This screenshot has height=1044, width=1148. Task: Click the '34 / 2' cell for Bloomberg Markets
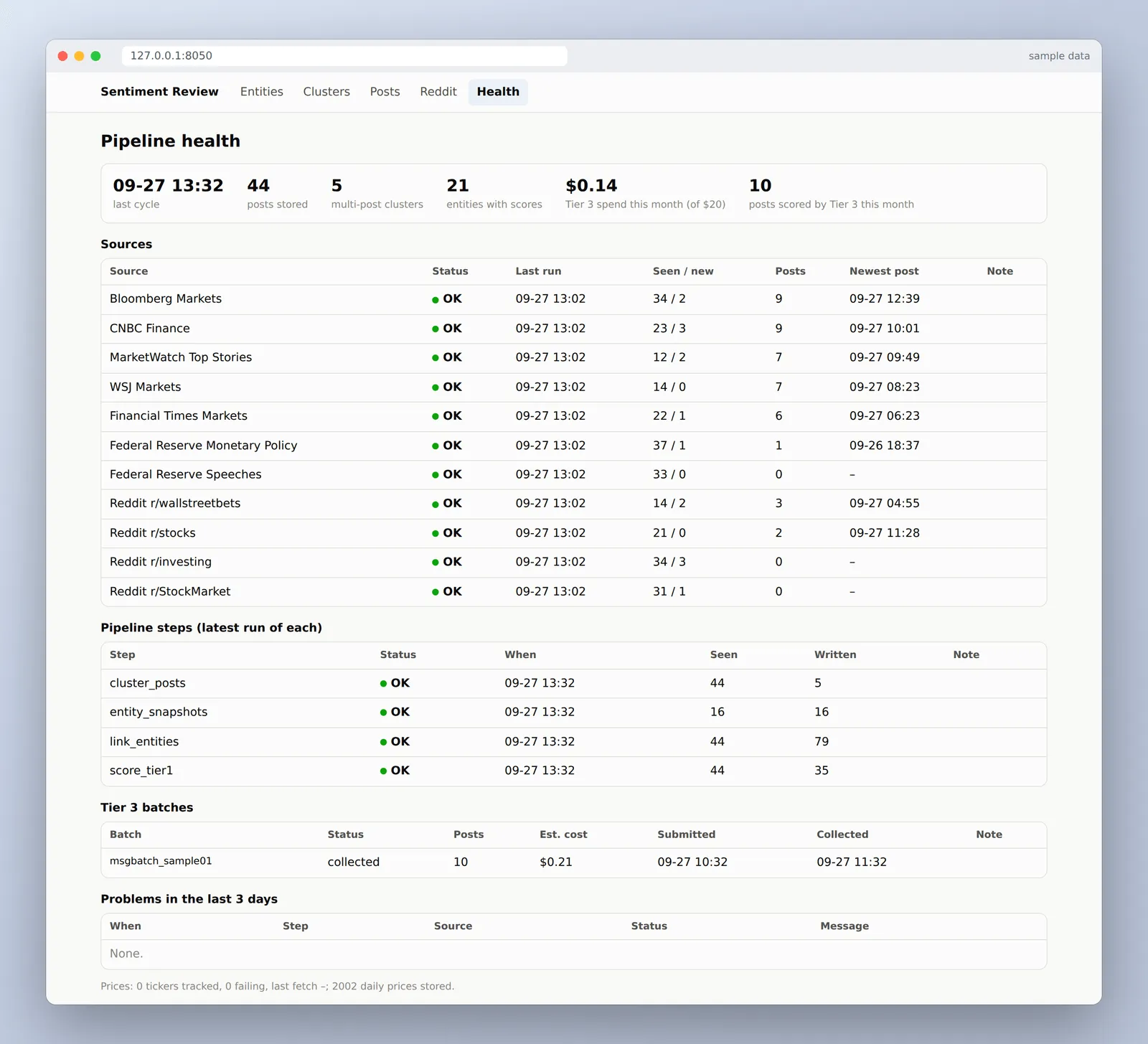(669, 299)
